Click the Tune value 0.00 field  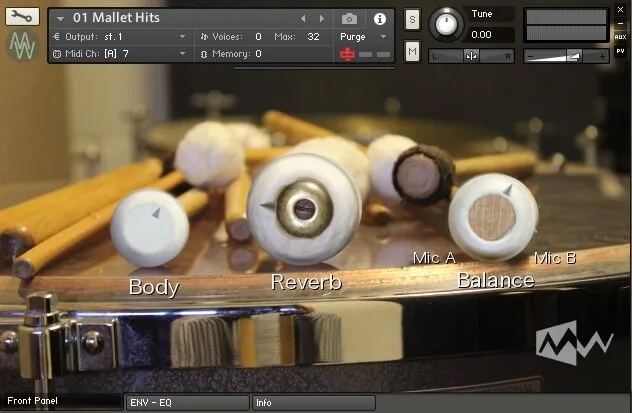[491, 35]
